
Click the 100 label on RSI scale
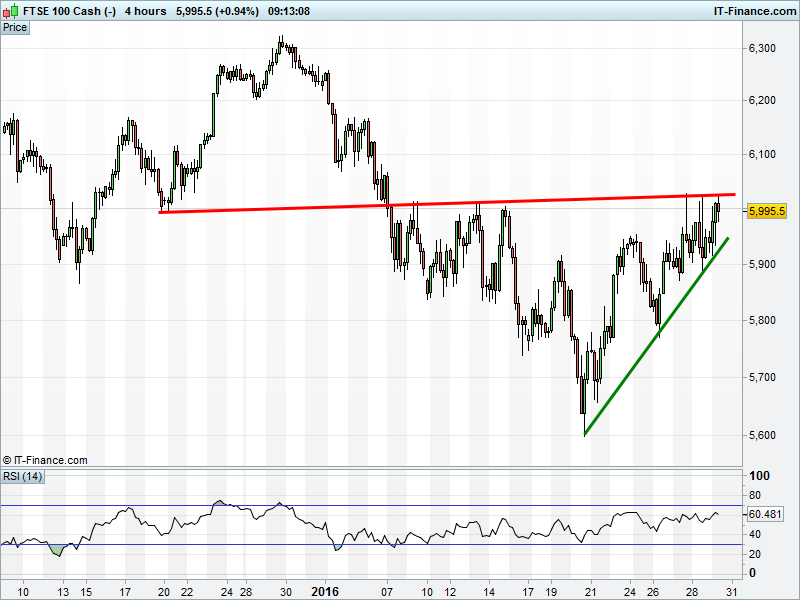759,476
